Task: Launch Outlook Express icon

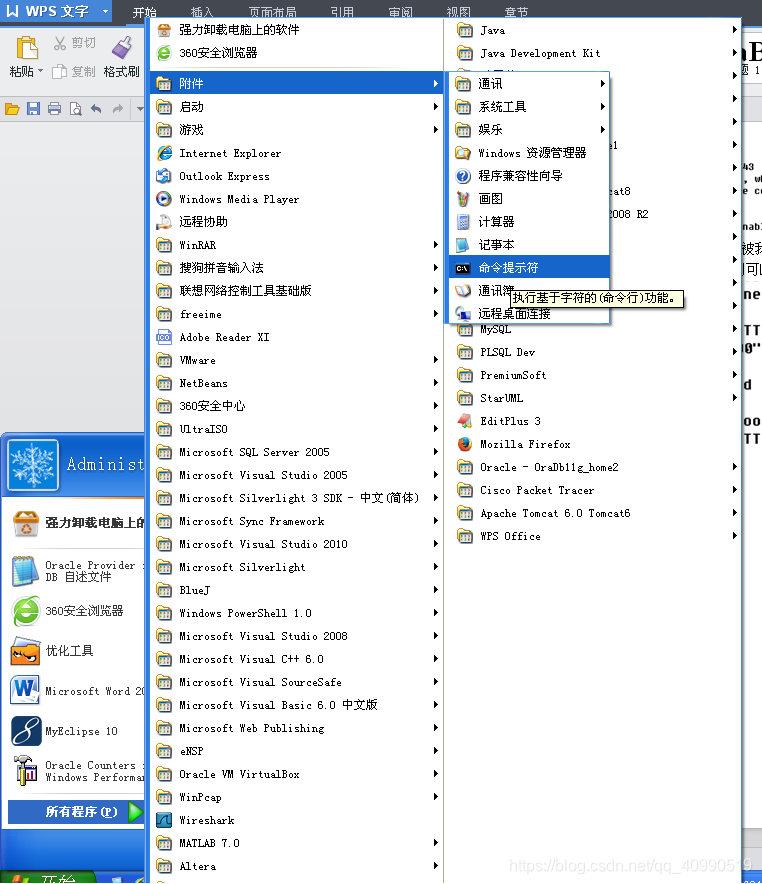Action: tap(164, 176)
